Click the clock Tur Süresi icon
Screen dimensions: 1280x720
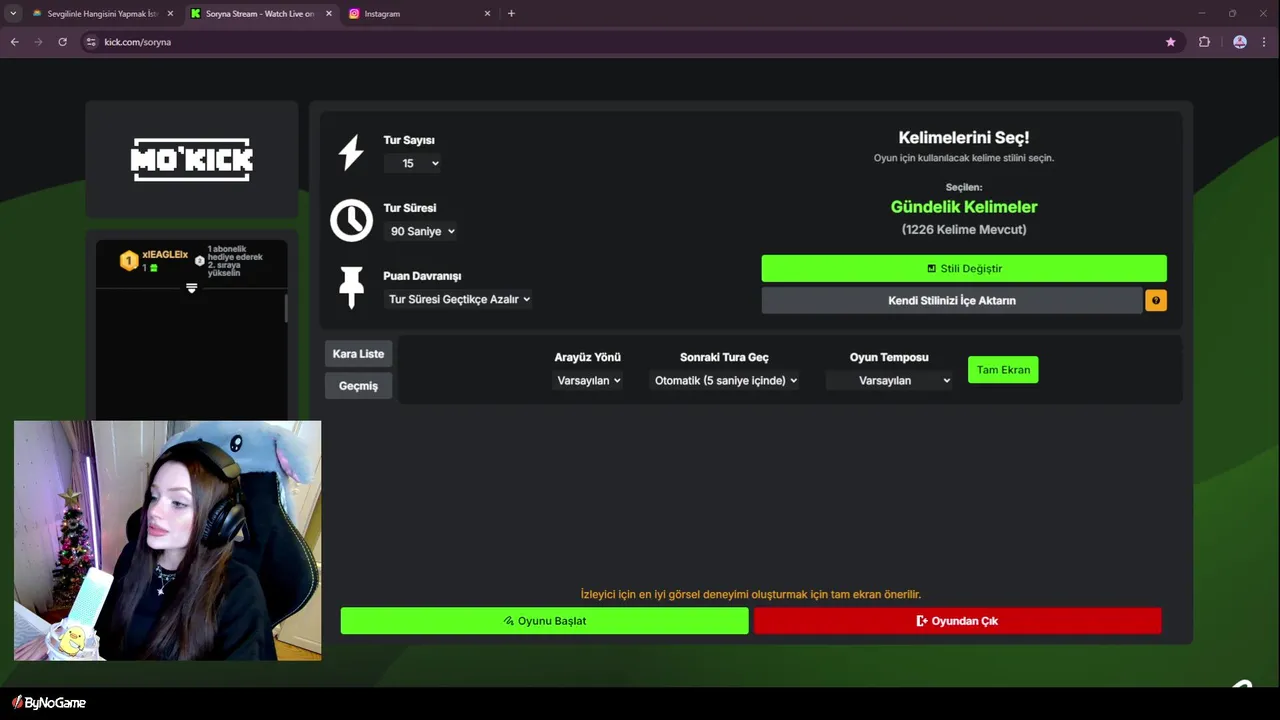352,220
